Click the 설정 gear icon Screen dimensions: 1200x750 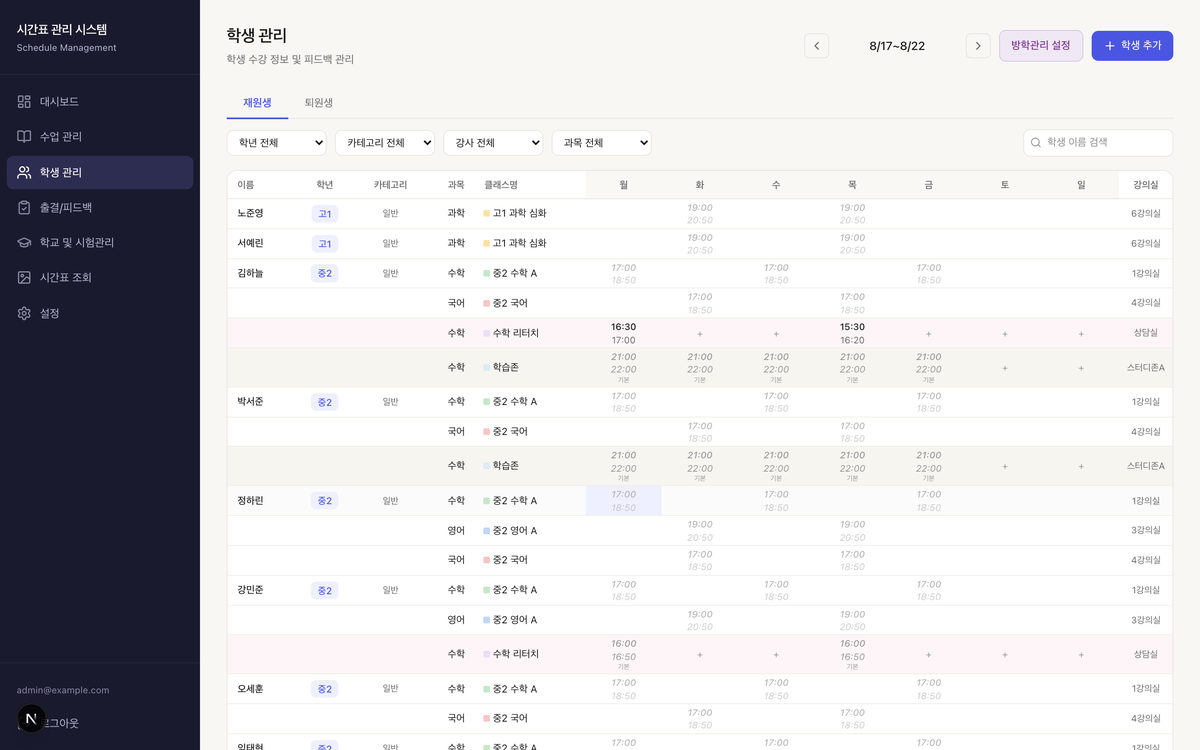pyautogui.click(x=24, y=313)
